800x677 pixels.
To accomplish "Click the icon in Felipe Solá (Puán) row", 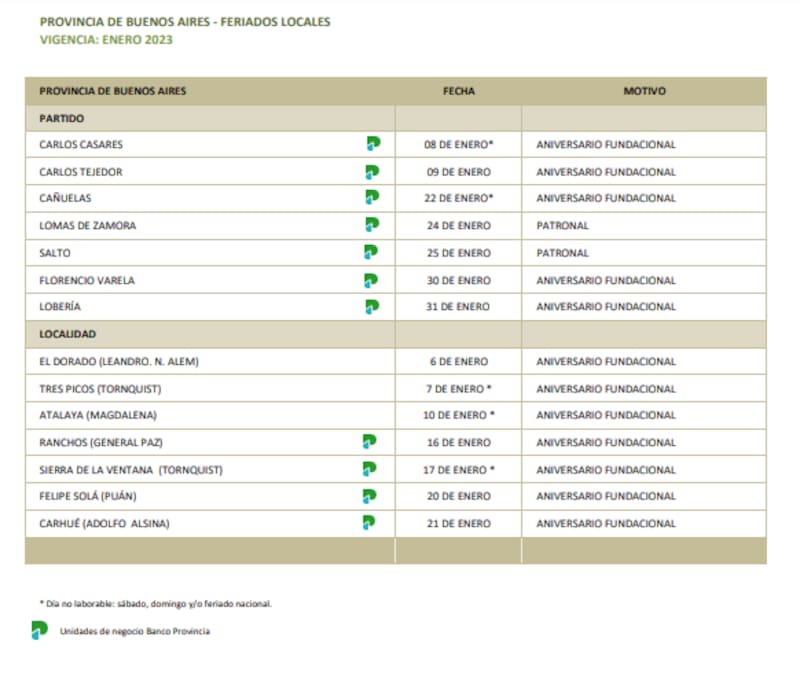I will tap(369, 496).
